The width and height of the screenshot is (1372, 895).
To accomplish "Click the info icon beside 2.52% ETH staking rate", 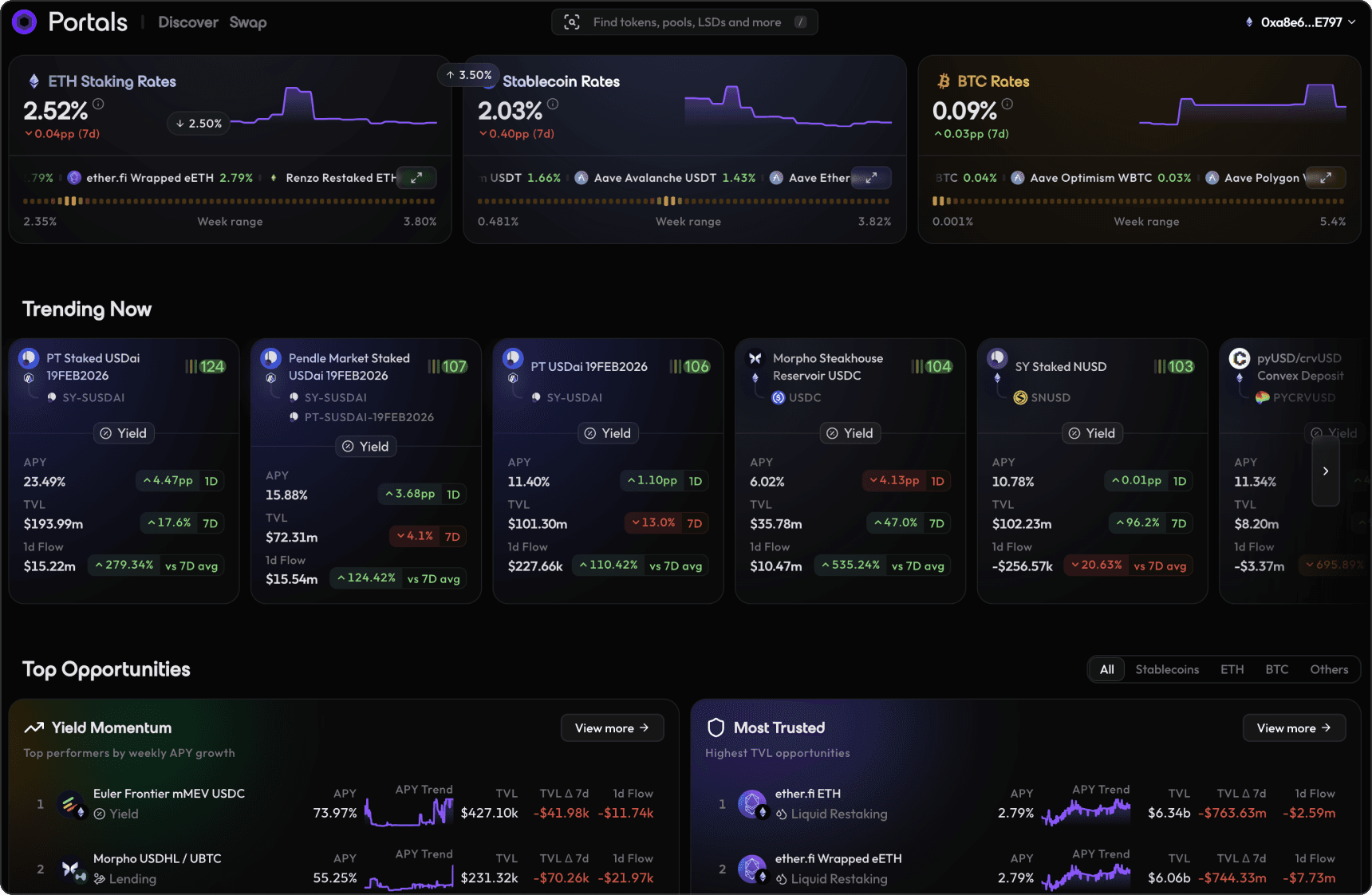I will coord(98,104).
